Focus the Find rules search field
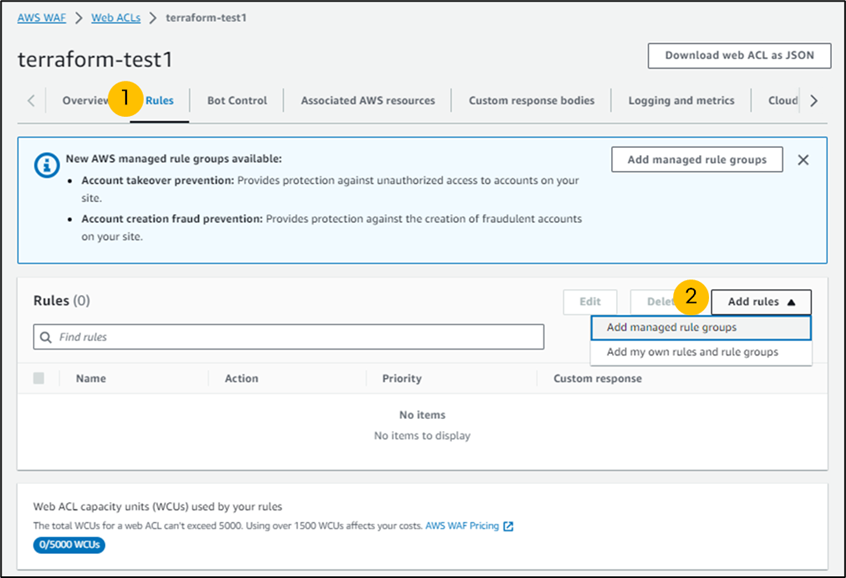Image resolution: width=846 pixels, height=578 pixels. tap(289, 337)
